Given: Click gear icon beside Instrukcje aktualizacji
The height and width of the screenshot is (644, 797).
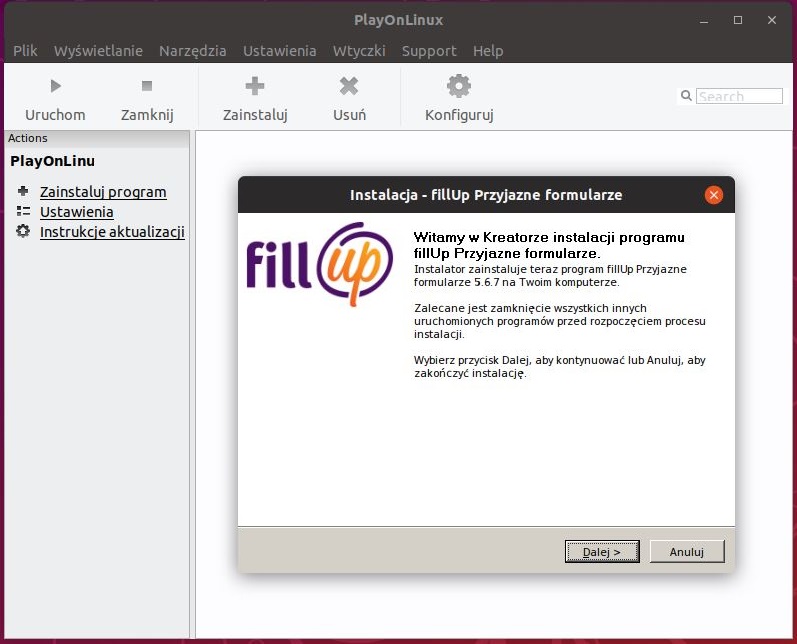Looking at the screenshot, I should 23,231.
